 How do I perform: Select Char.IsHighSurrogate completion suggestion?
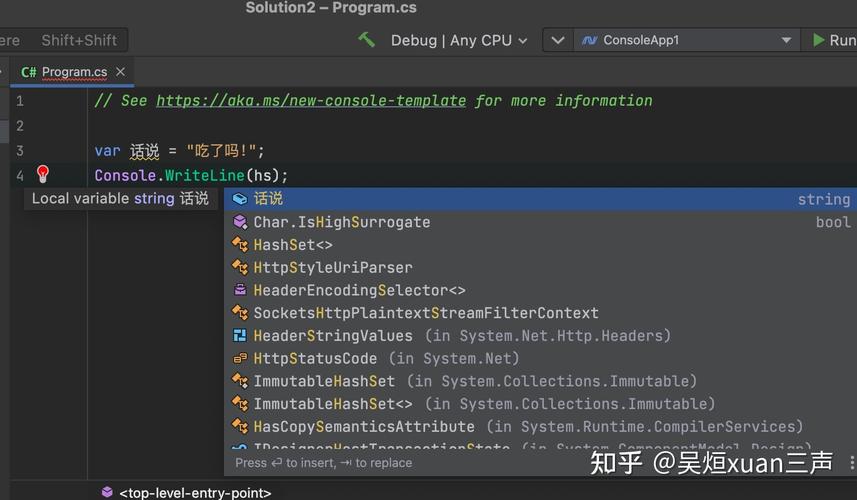click(540, 222)
